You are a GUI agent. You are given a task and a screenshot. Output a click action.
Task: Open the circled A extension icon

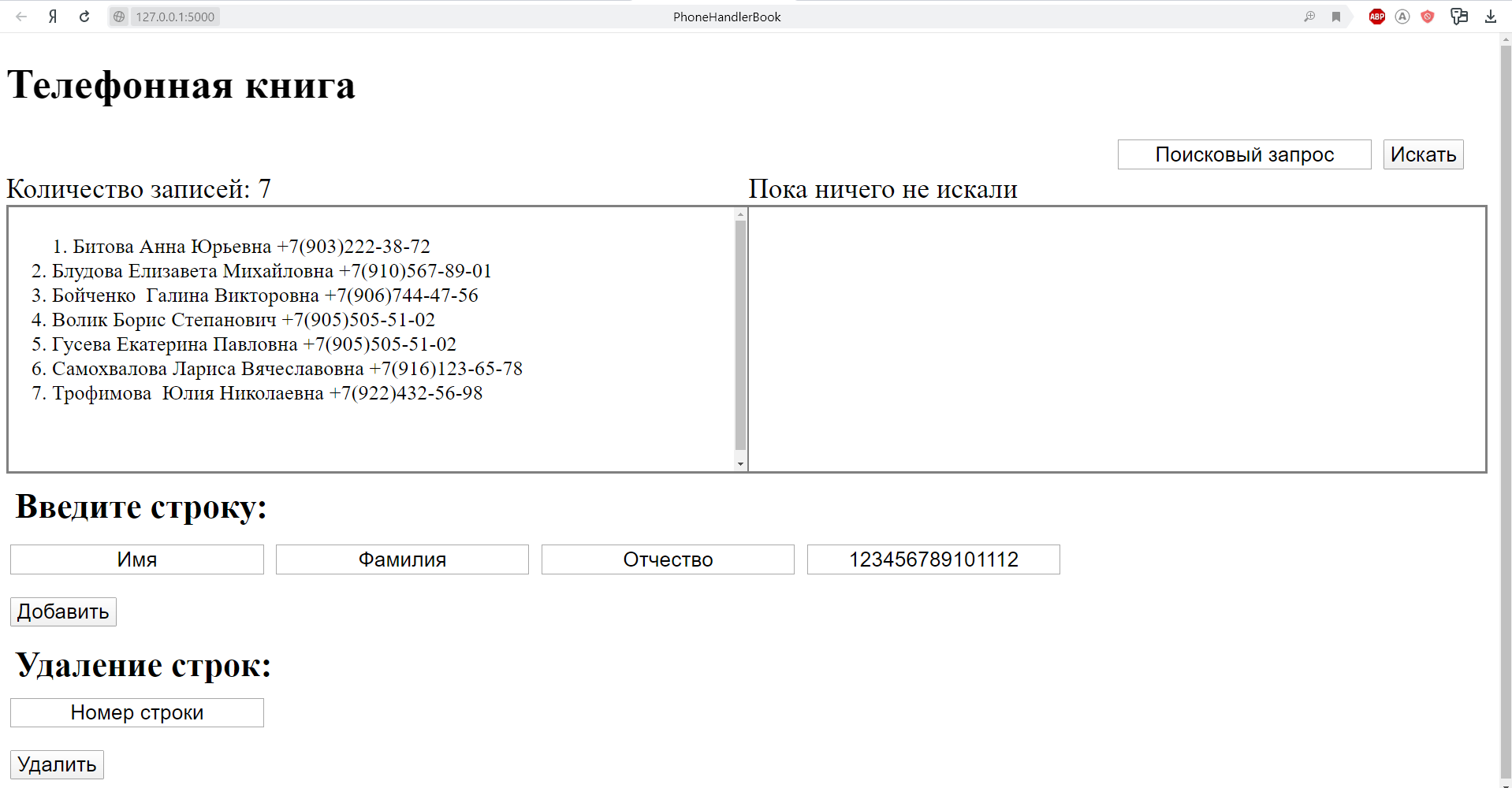point(1402,17)
